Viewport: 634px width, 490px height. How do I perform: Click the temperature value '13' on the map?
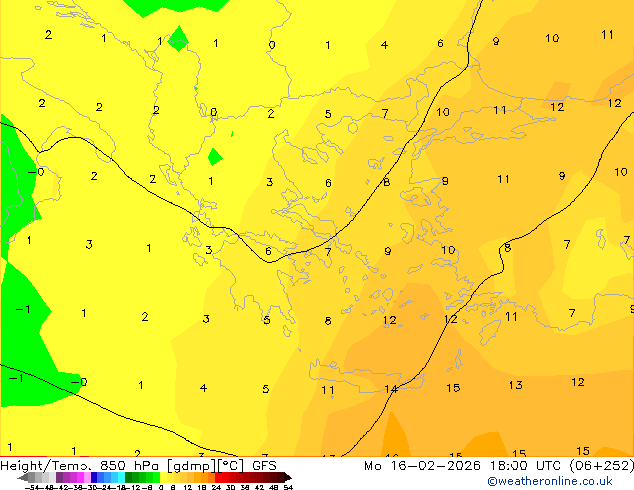pos(516,385)
